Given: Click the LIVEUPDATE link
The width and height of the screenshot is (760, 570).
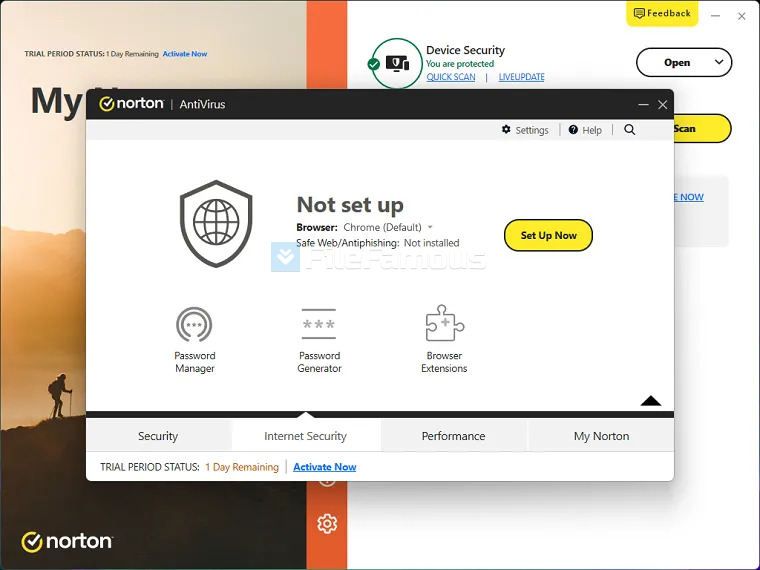Looking at the screenshot, I should coord(522,77).
